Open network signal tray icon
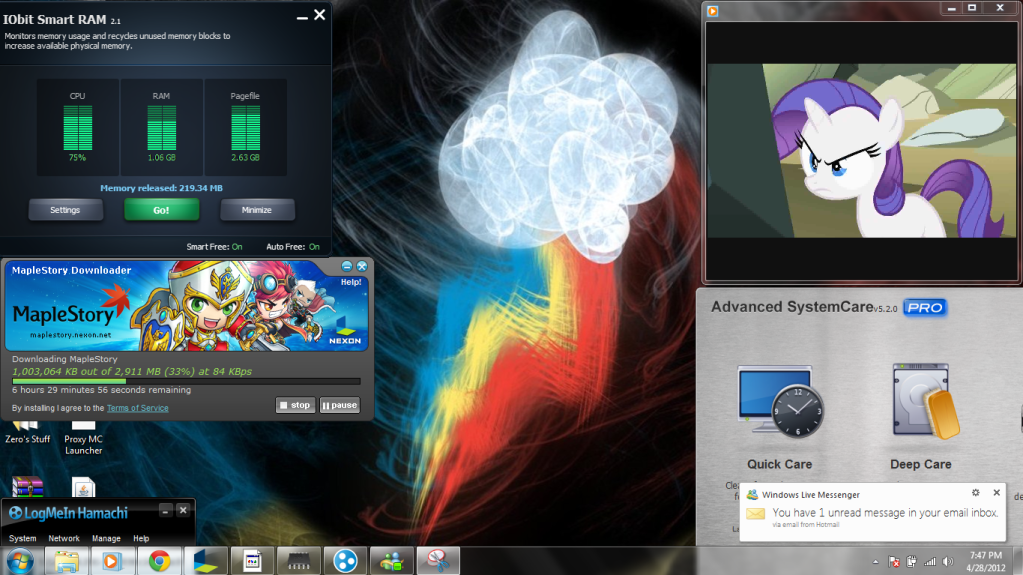Image resolution: width=1023 pixels, height=575 pixels. pyautogui.click(x=930, y=562)
